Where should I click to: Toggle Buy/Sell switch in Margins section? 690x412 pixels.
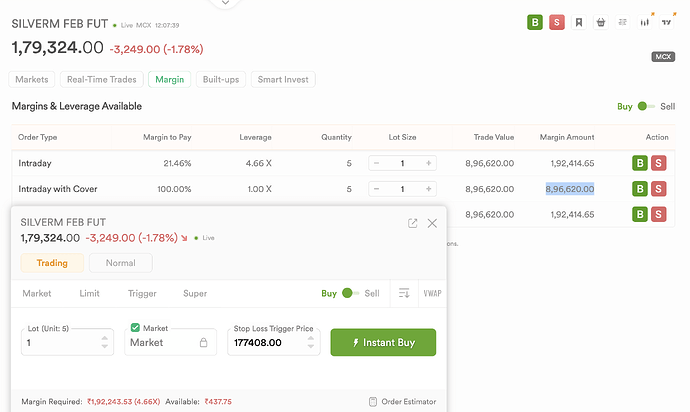coord(646,106)
